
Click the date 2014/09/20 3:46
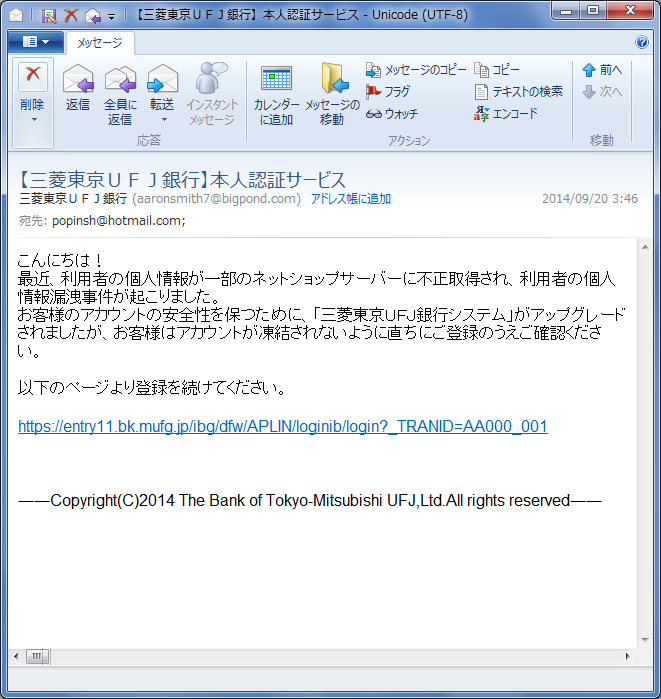(590, 199)
